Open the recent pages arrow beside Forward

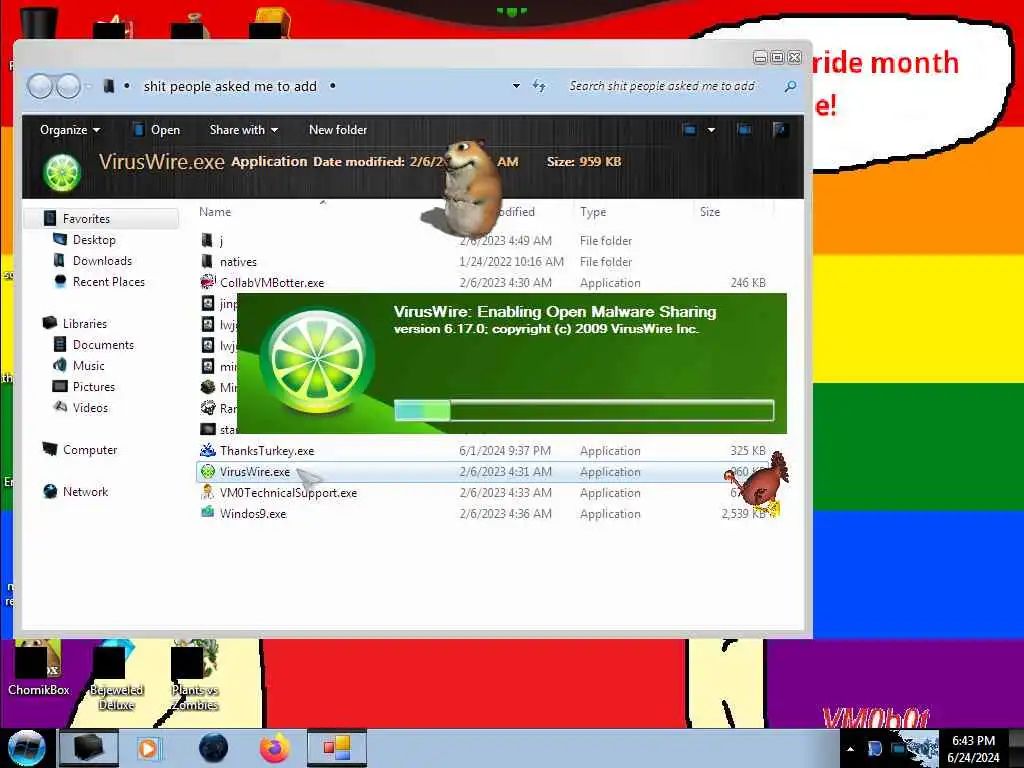tap(89, 86)
